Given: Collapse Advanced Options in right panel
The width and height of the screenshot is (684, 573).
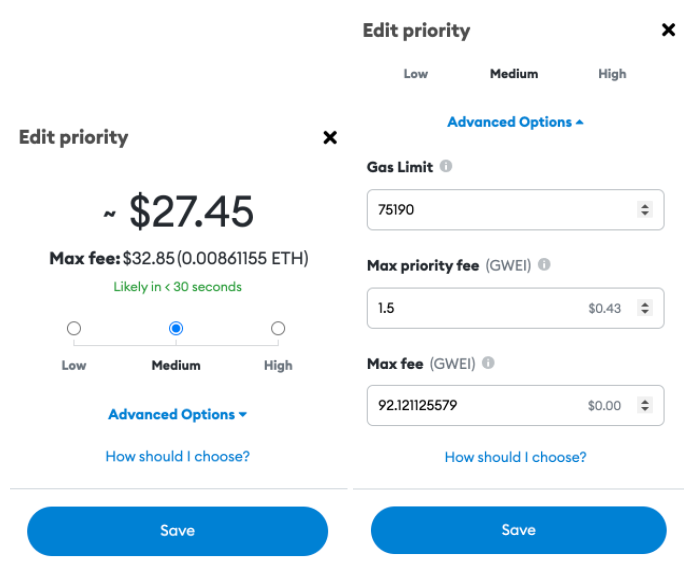Looking at the screenshot, I should click(515, 122).
